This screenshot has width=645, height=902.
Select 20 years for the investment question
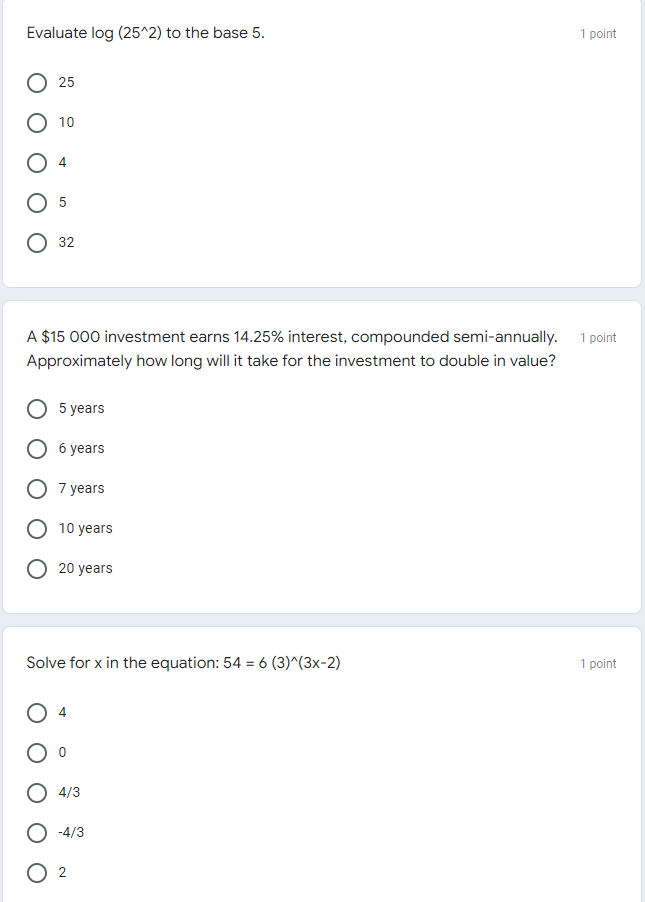37,568
